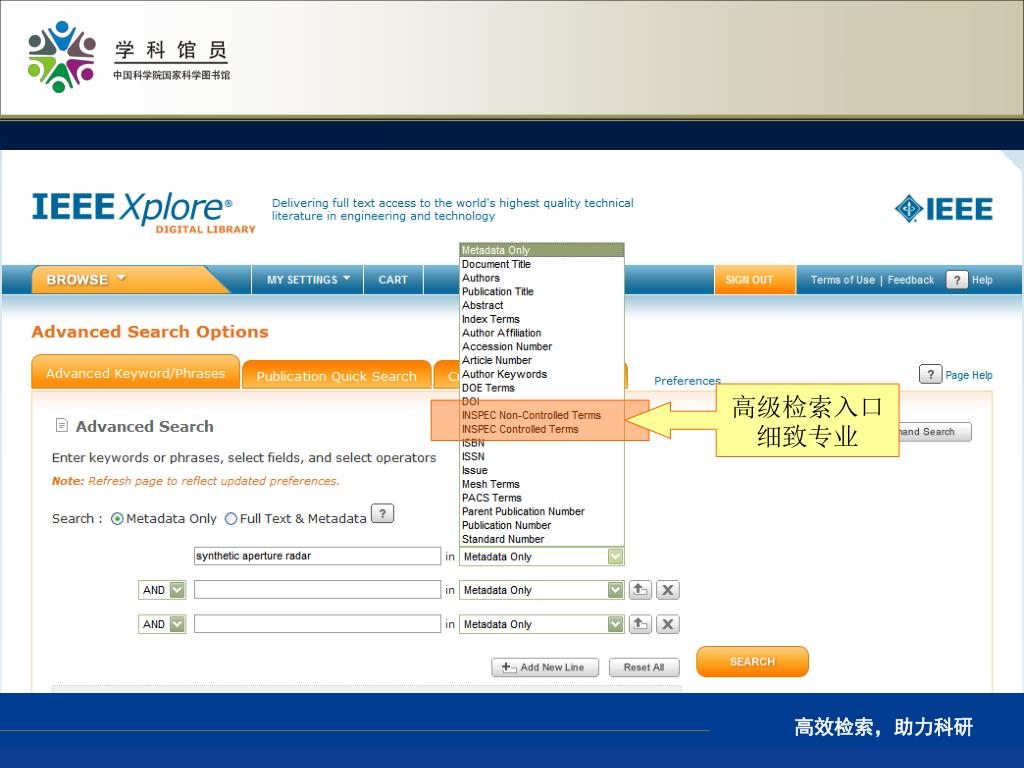
Task: Choose Document Title from field list
Action: tap(541, 264)
